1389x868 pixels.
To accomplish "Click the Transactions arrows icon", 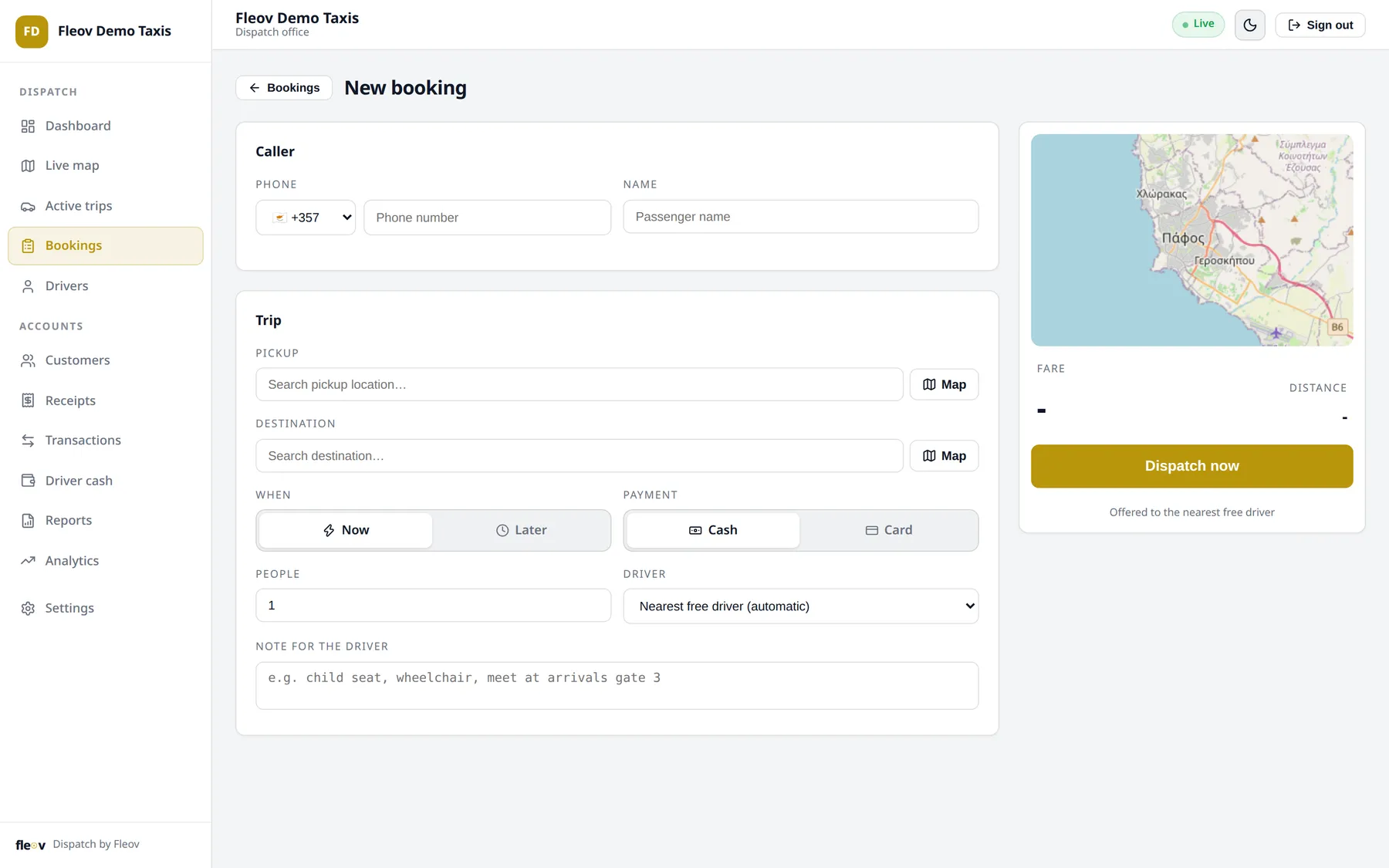I will 28,441.
